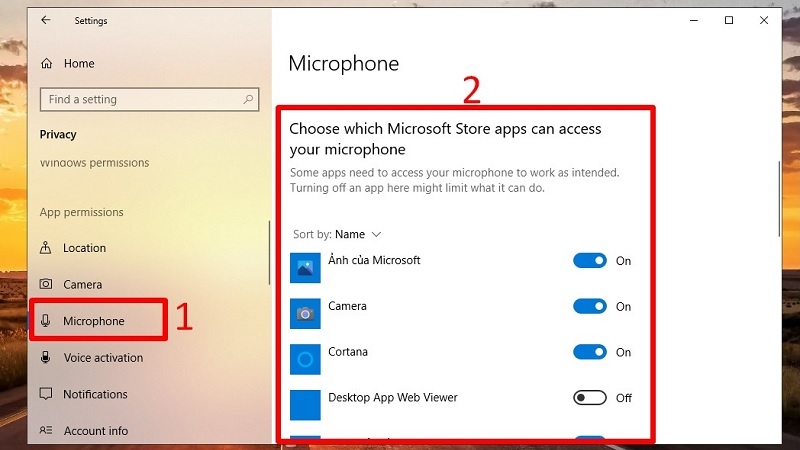Maximize the Settings window
This screenshot has width=800, height=450.
point(729,20)
